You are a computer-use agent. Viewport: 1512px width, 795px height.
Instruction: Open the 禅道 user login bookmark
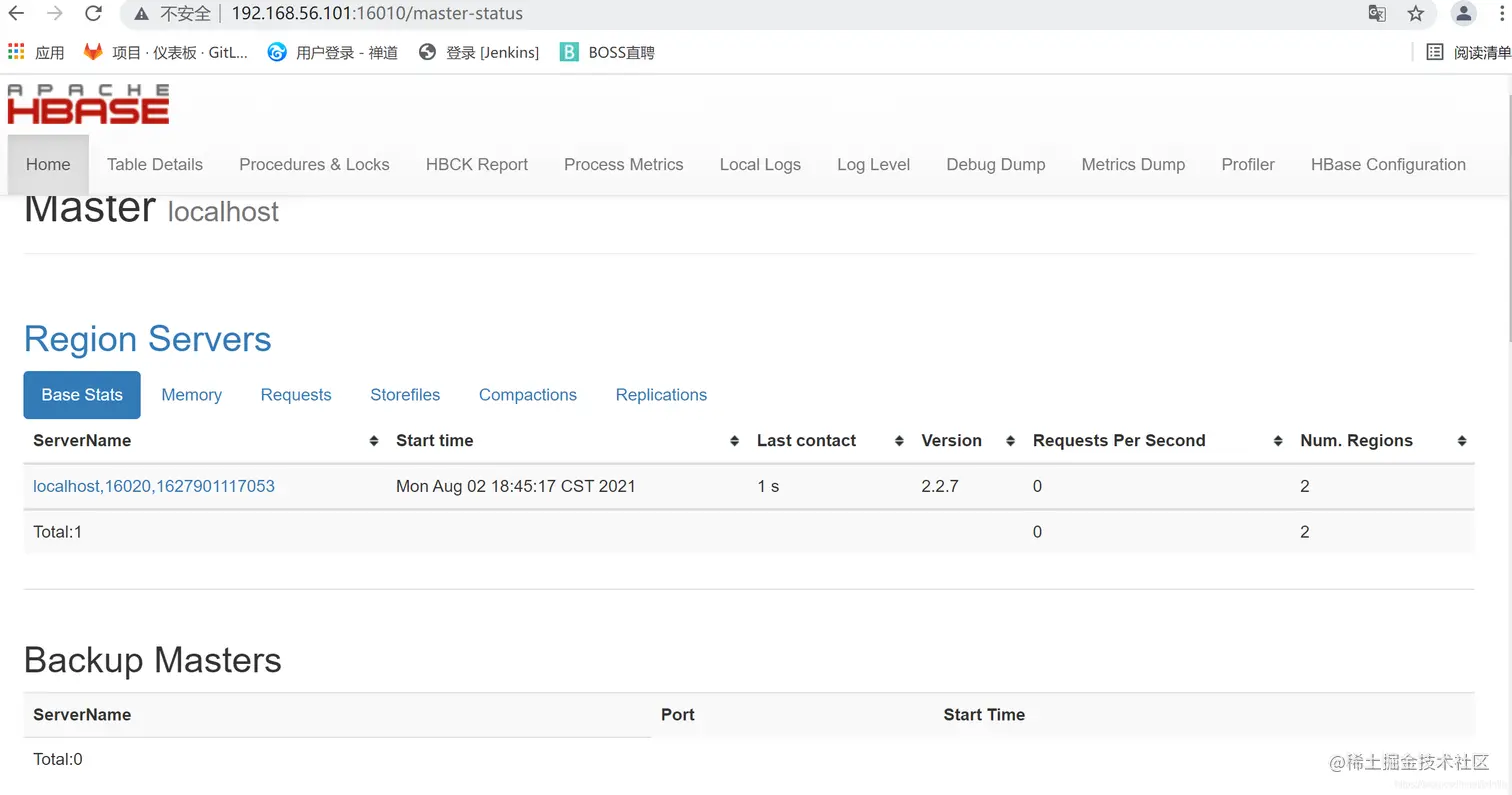coord(333,52)
